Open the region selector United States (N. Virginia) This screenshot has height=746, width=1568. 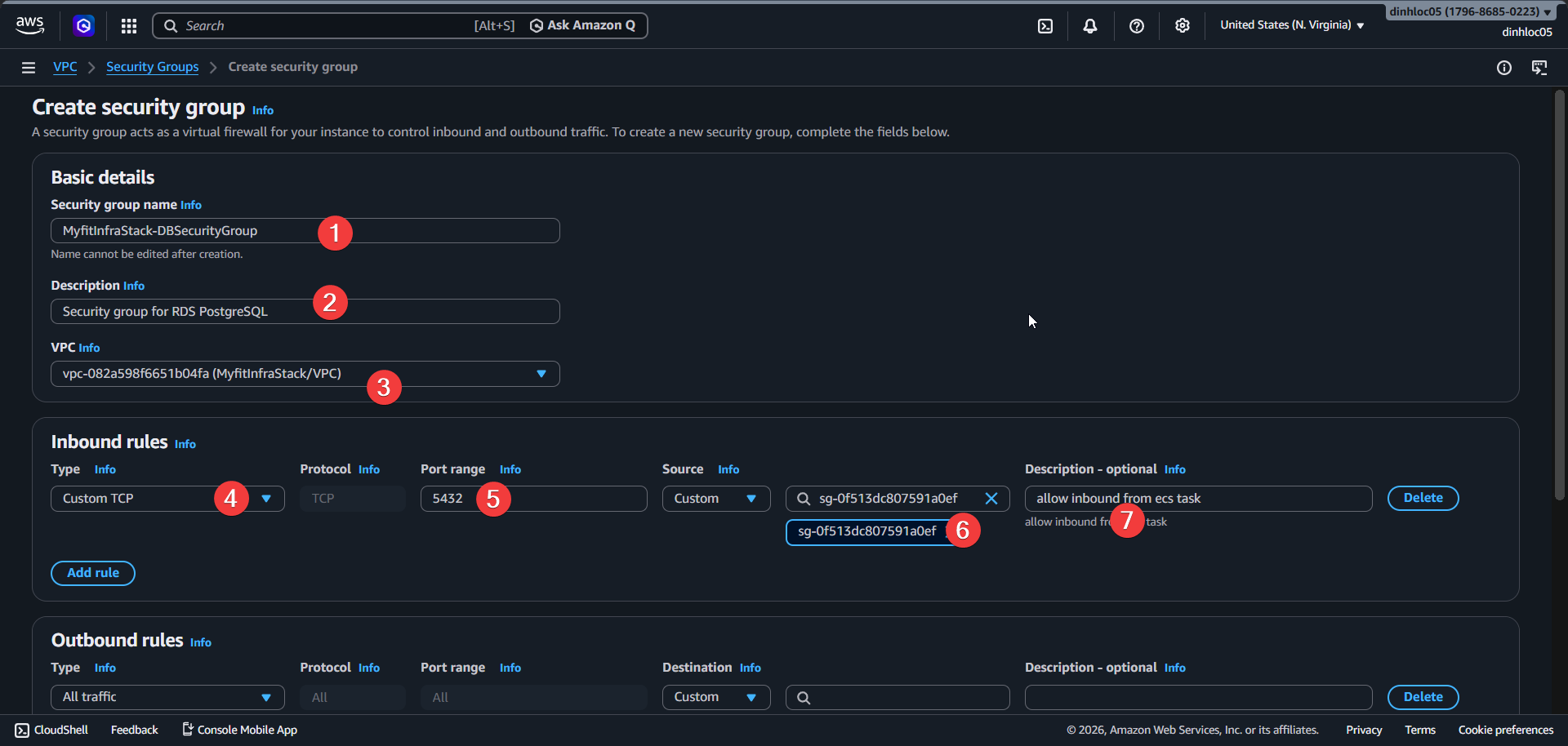pos(1291,25)
